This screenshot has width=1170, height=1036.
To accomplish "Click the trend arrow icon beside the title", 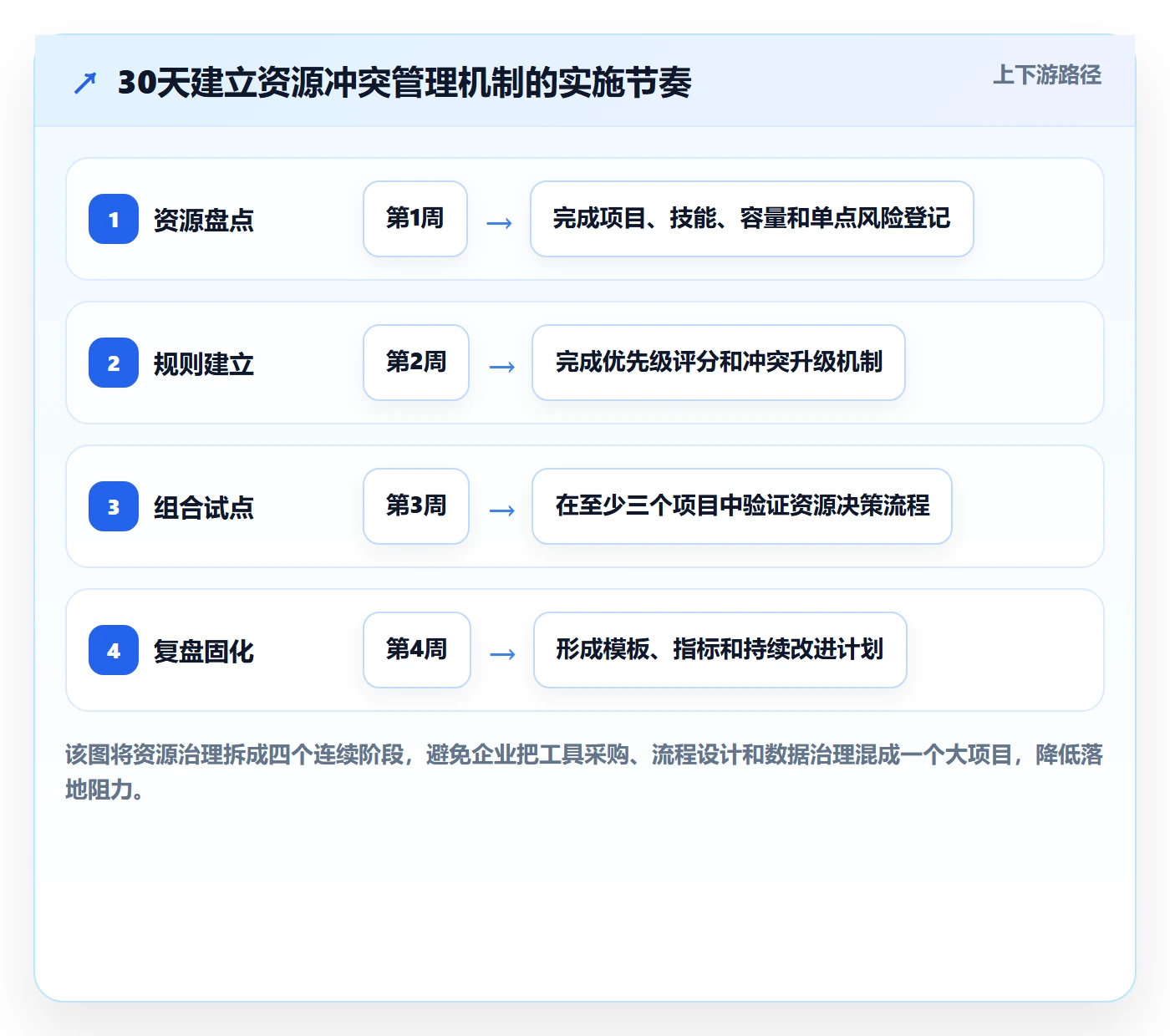I will click(85, 83).
